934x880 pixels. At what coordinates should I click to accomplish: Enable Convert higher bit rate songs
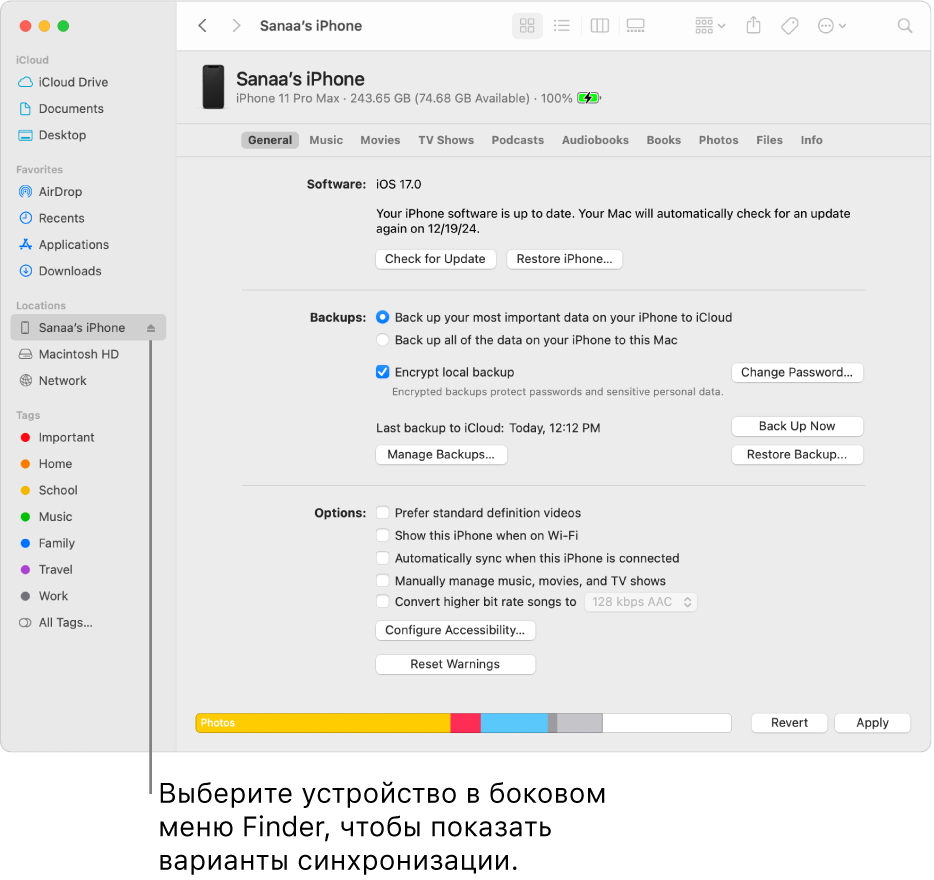tap(382, 602)
